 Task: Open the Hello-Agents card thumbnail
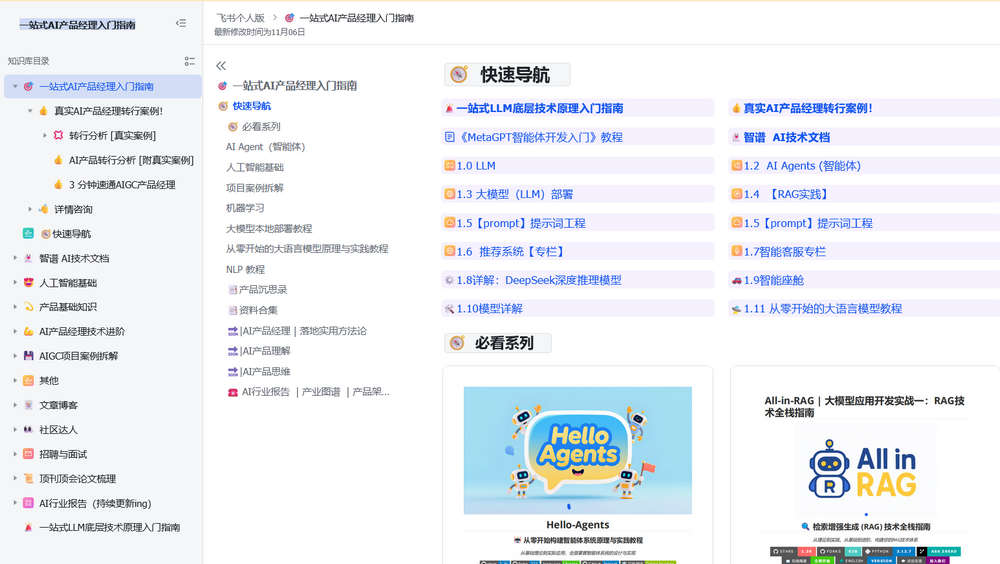coord(578,450)
